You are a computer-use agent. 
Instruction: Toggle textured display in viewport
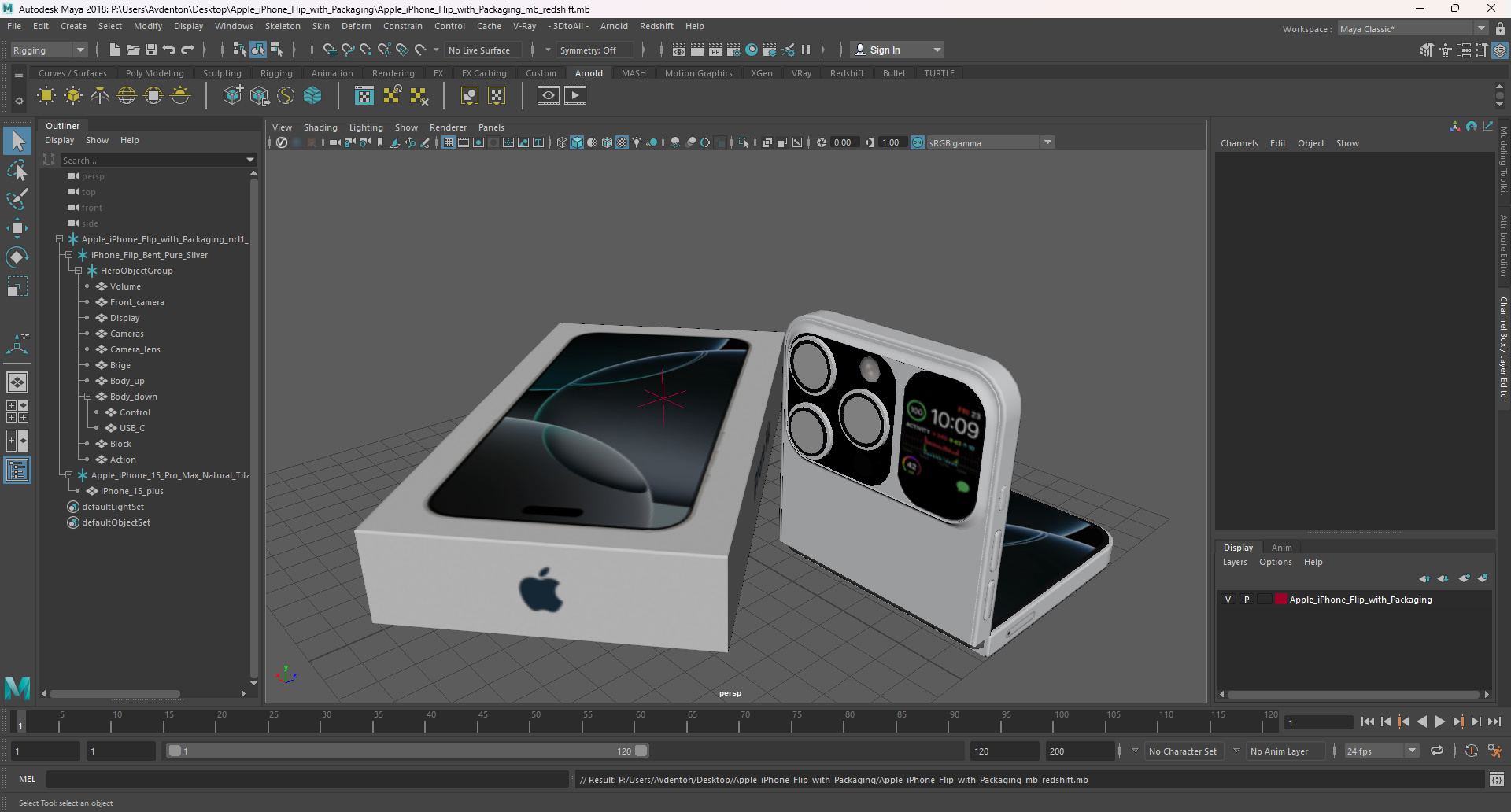622,142
